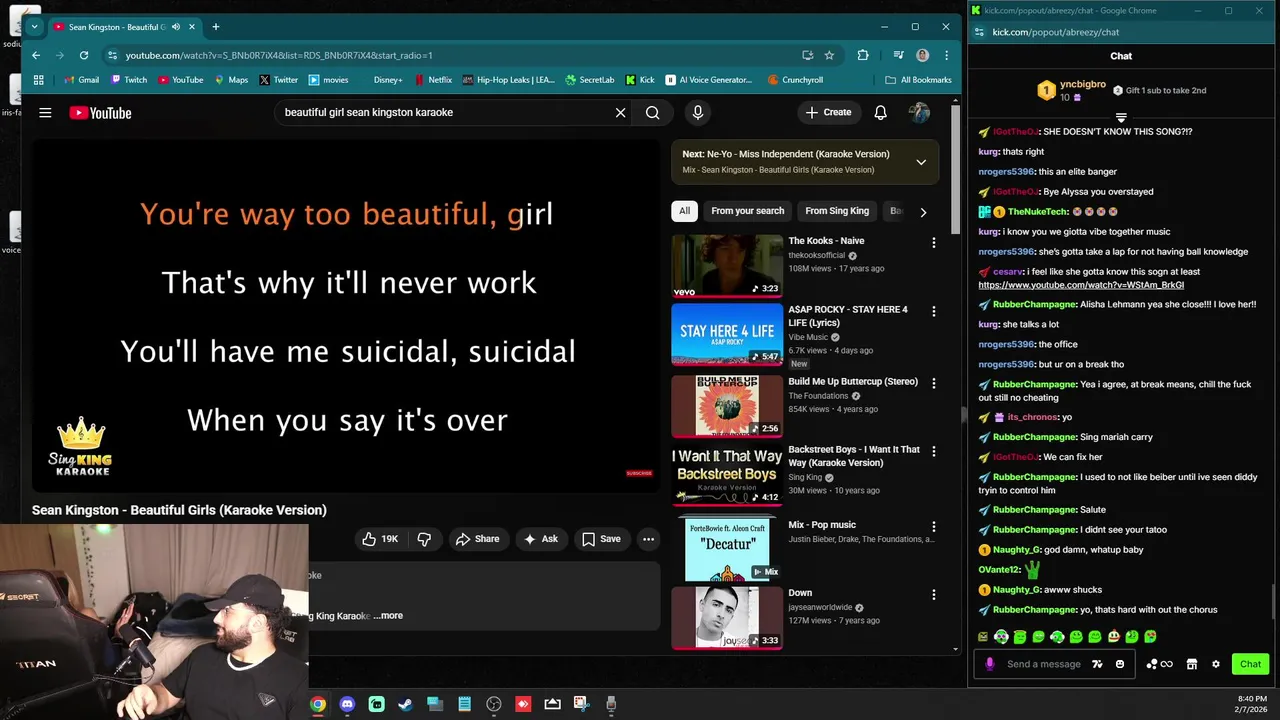The width and height of the screenshot is (1280, 720).
Task: Open Snipping Tool from the taskbar
Action: tap(581, 704)
